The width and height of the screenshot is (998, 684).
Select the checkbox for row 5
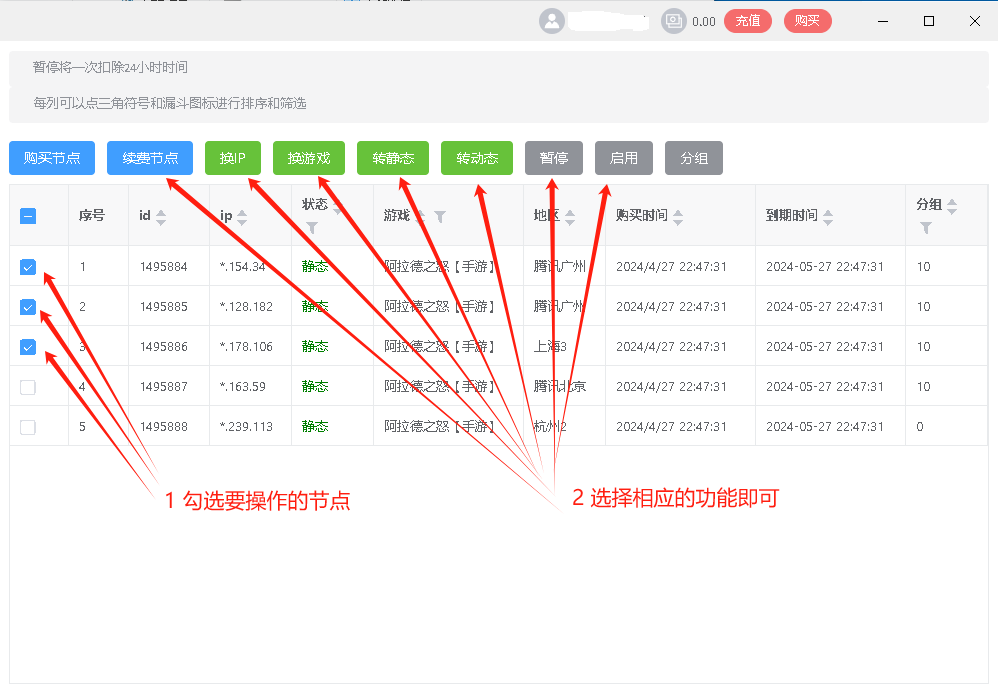pos(28,427)
